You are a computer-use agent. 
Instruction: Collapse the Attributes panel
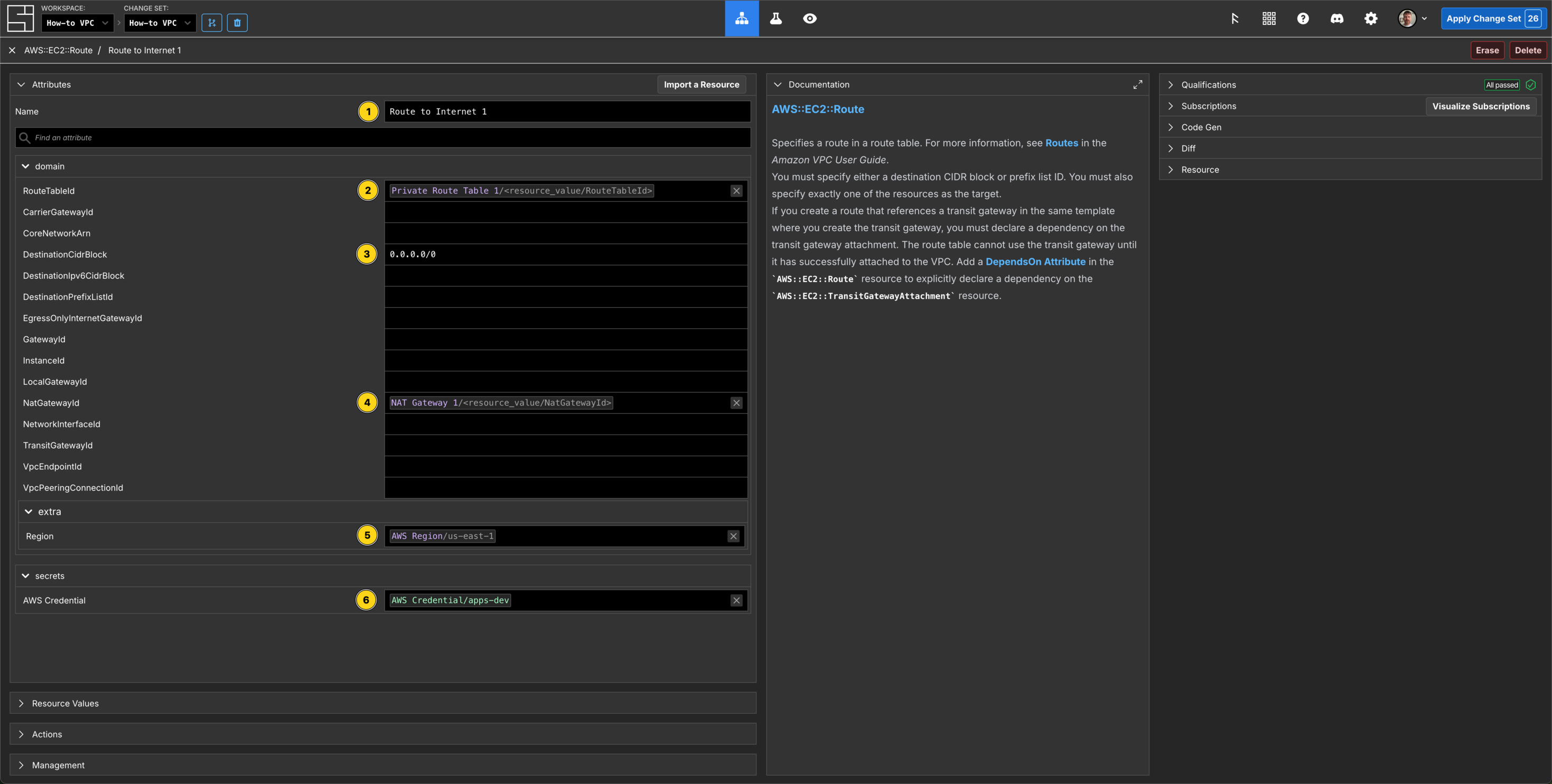point(21,85)
